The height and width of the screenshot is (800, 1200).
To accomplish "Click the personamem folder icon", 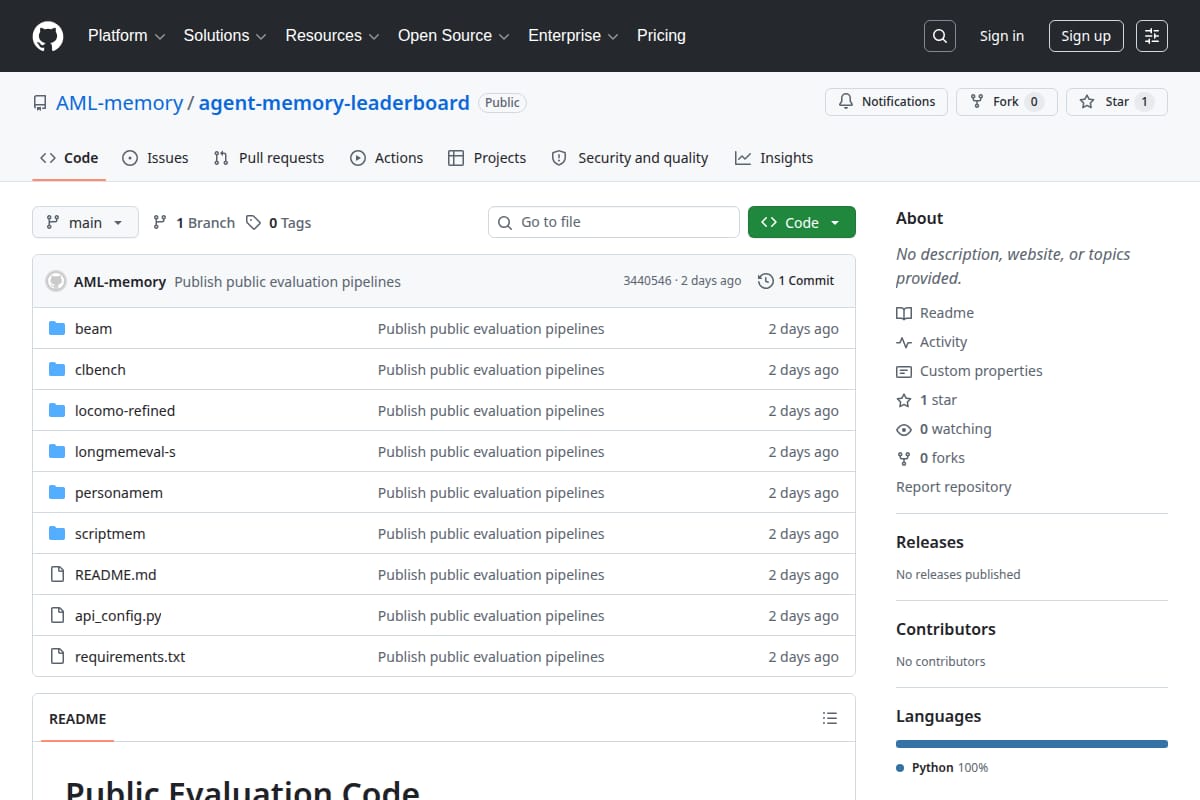I will coord(57,493).
